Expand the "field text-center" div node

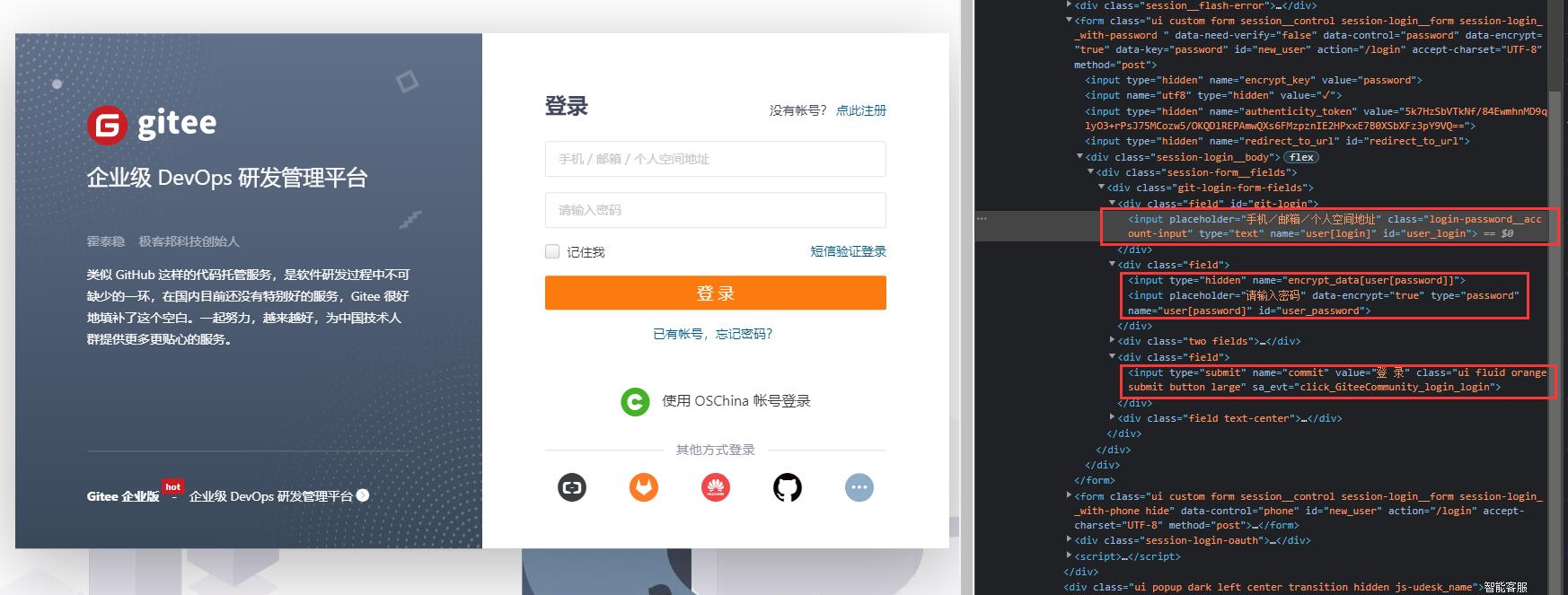[x=1112, y=418]
